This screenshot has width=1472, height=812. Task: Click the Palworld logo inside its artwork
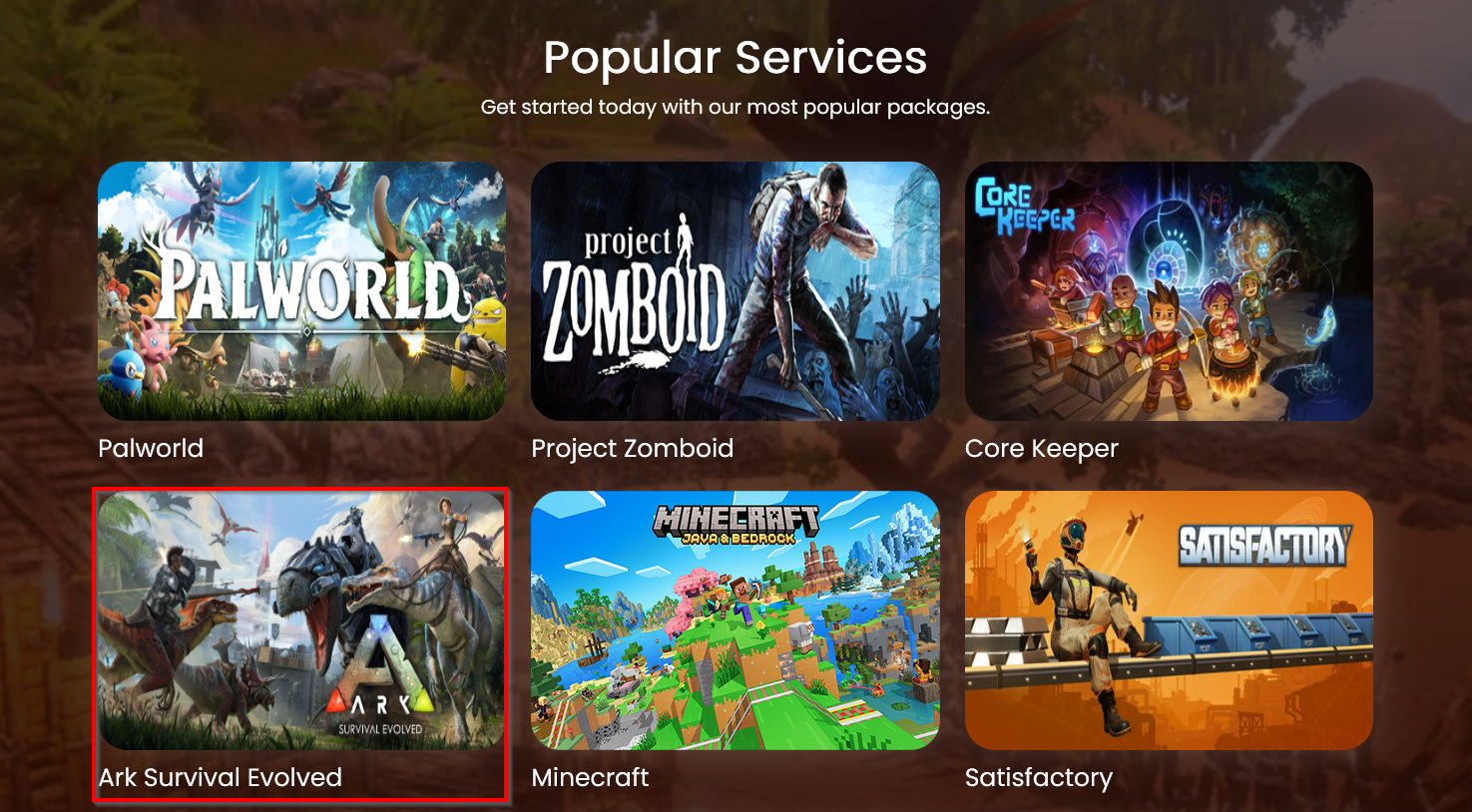pyautogui.click(x=304, y=286)
